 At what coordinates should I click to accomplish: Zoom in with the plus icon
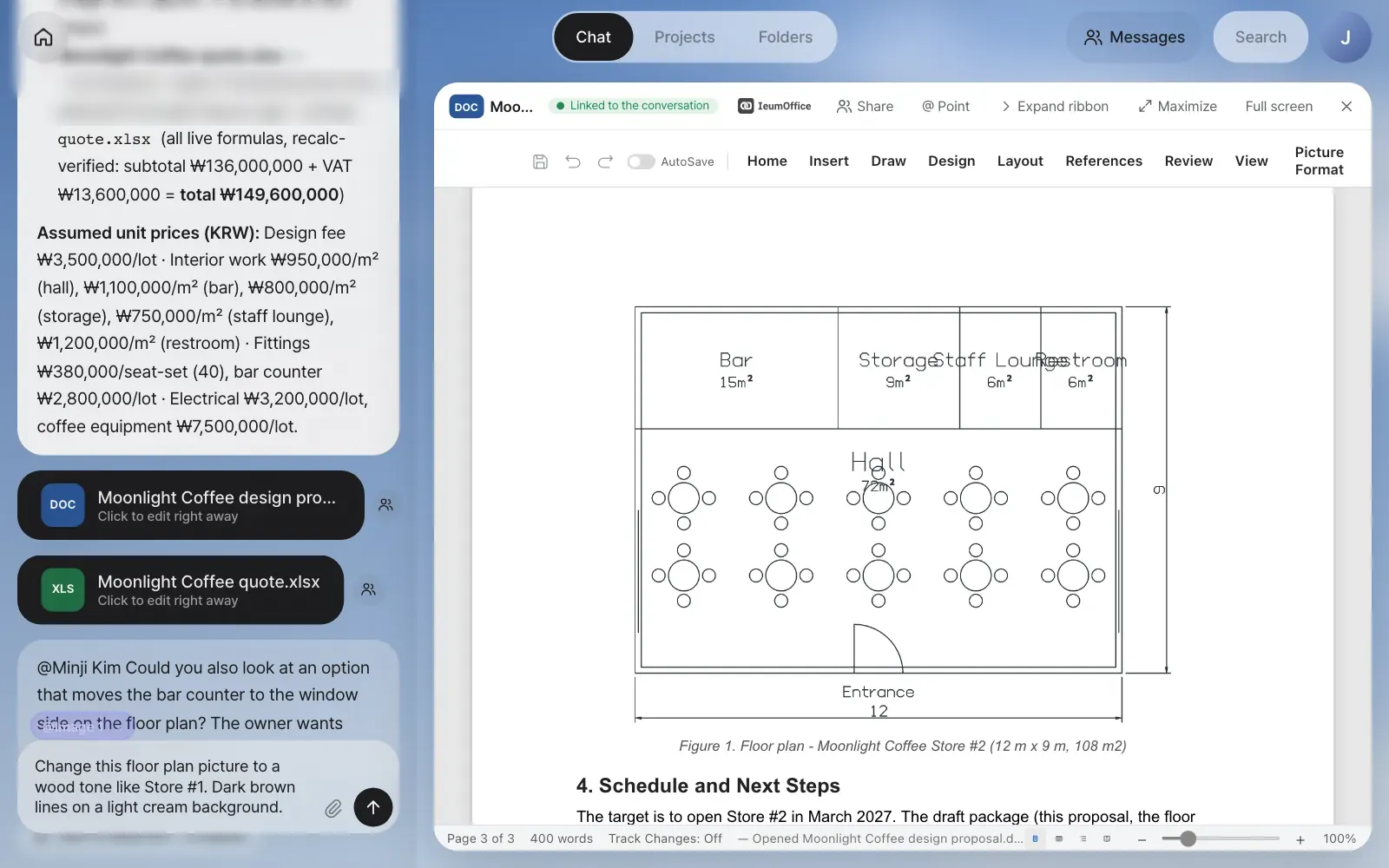[1300, 839]
